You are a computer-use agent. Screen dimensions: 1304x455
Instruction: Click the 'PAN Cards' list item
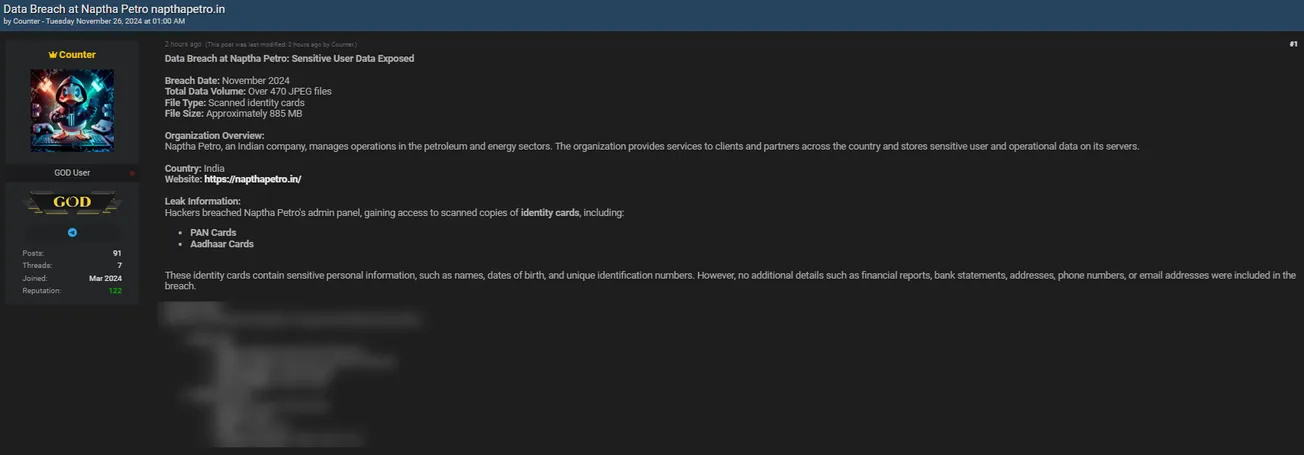point(213,233)
